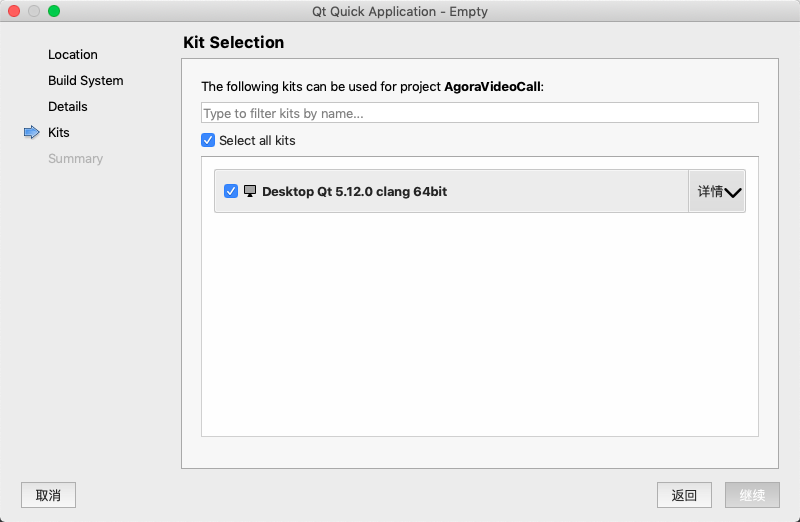Viewport: 800px width, 522px height.
Task: Continue with the 继续 button
Action: [x=752, y=495]
